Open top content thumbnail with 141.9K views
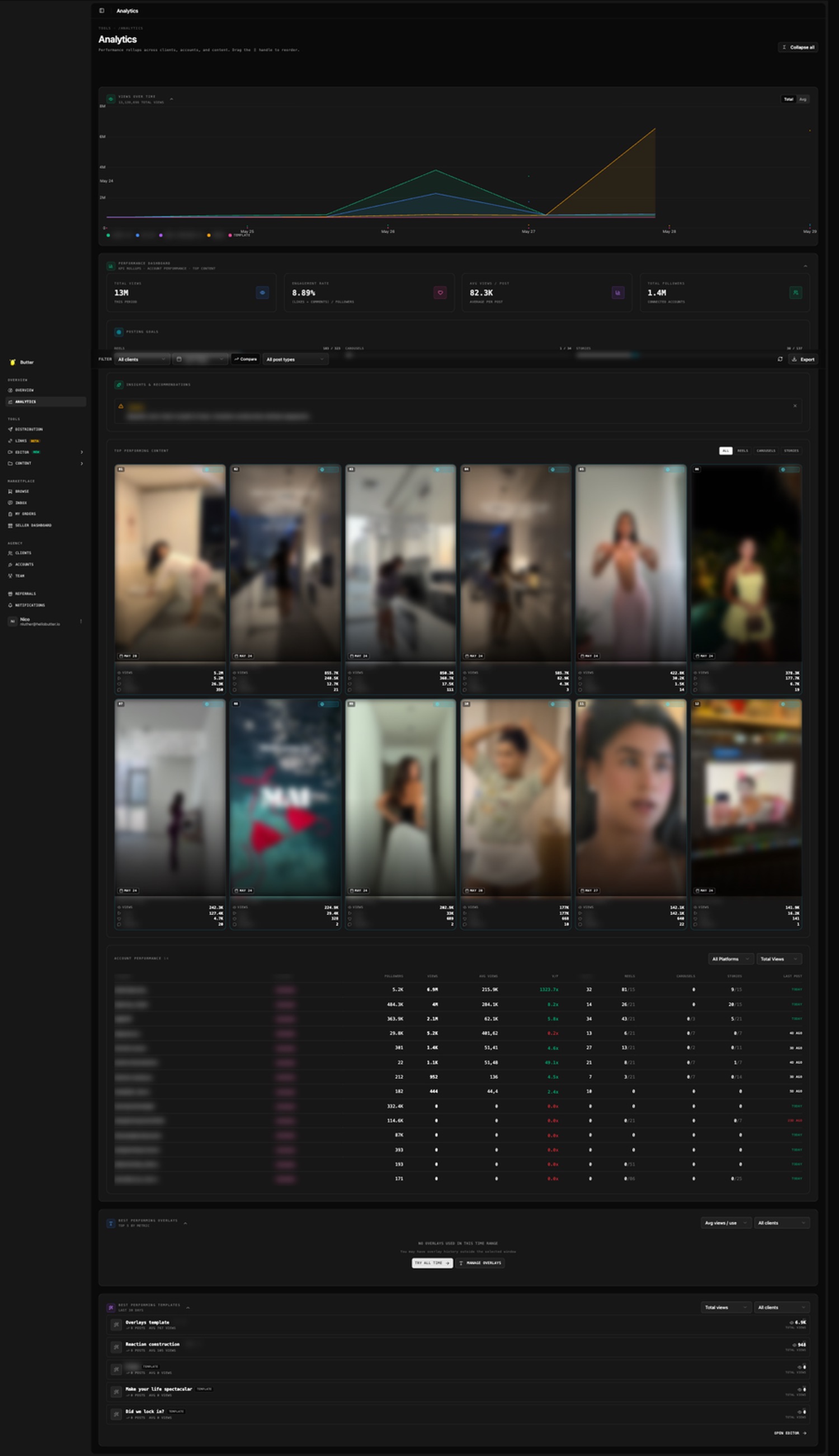Image resolution: width=839 pixels, height=1456 pixels. (746, 798)
